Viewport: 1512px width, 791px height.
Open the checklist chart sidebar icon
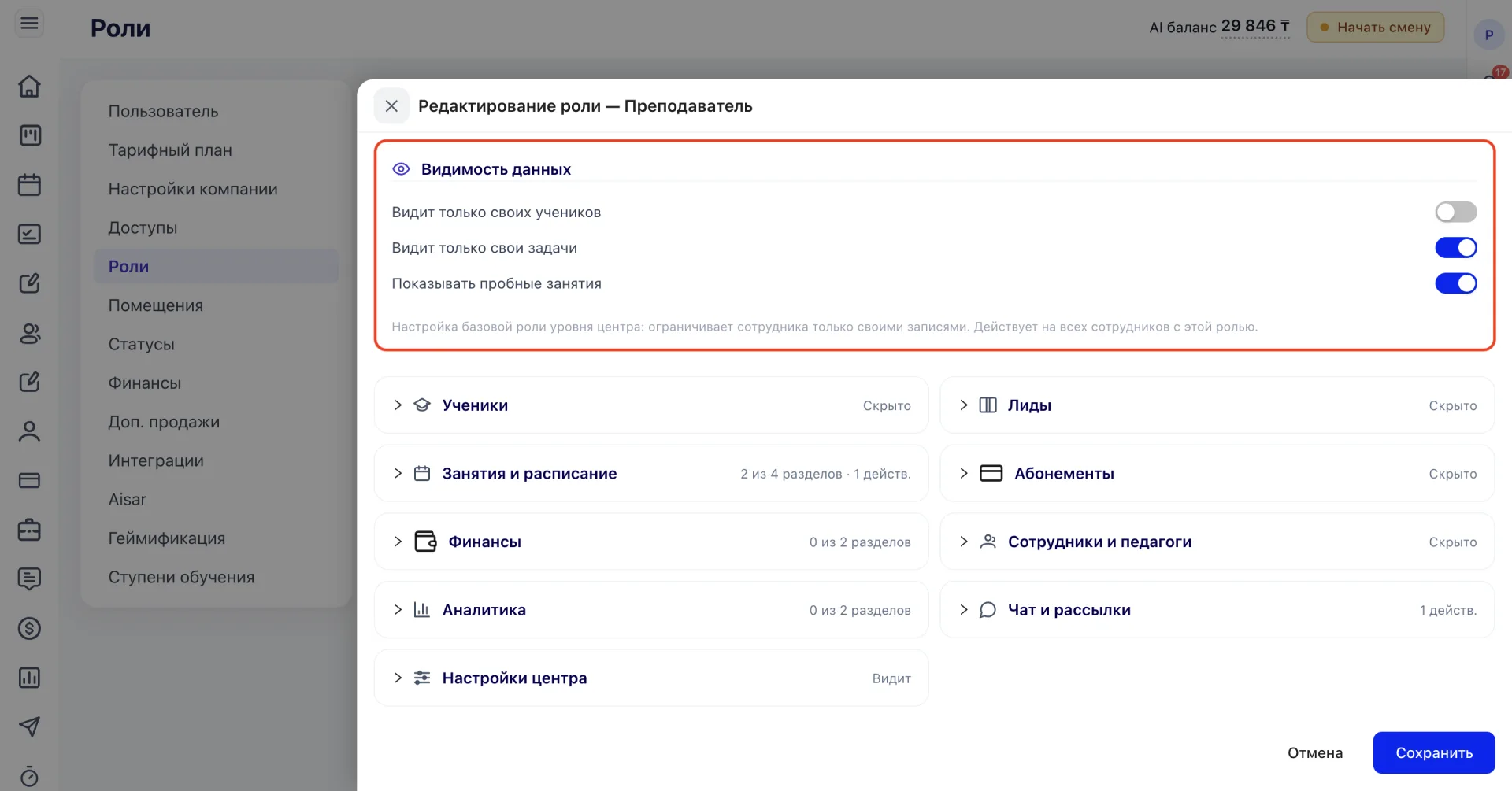(x=29, y=234)
